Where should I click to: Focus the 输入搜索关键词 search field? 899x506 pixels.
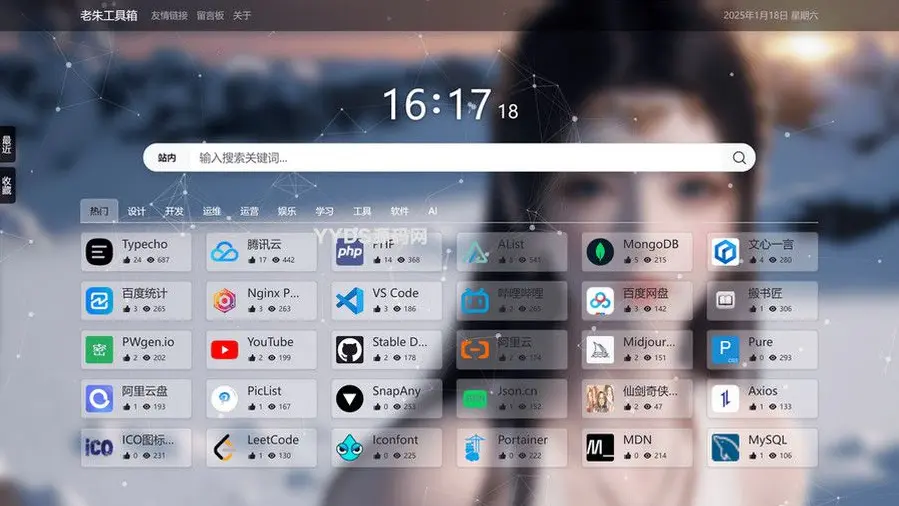pos(459,158)
